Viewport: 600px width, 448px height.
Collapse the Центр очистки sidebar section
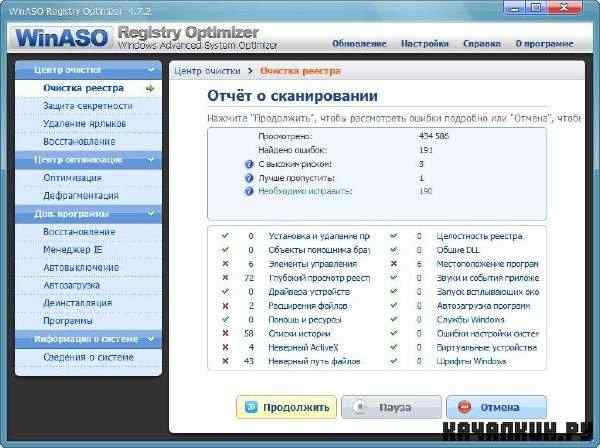pyautogui.click(x=88, y=70)
